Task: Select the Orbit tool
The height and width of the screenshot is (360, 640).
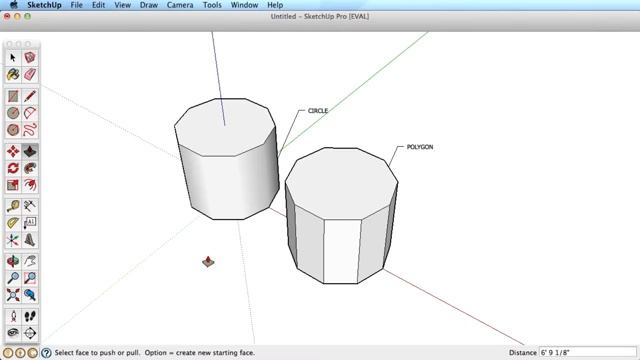Action: [x=13, y=261]
